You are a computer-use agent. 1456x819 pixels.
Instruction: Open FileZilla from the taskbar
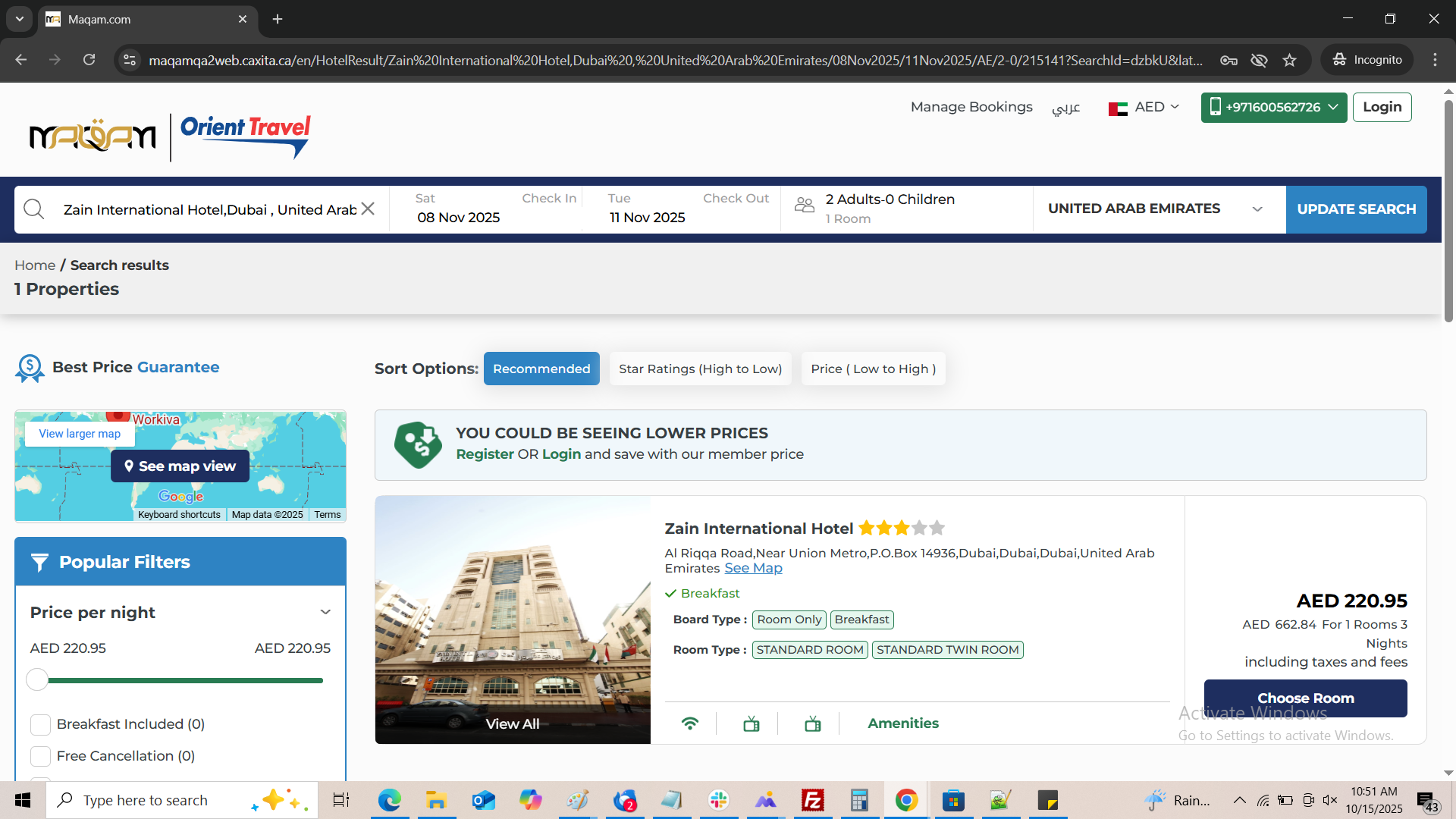click(812, 800)
